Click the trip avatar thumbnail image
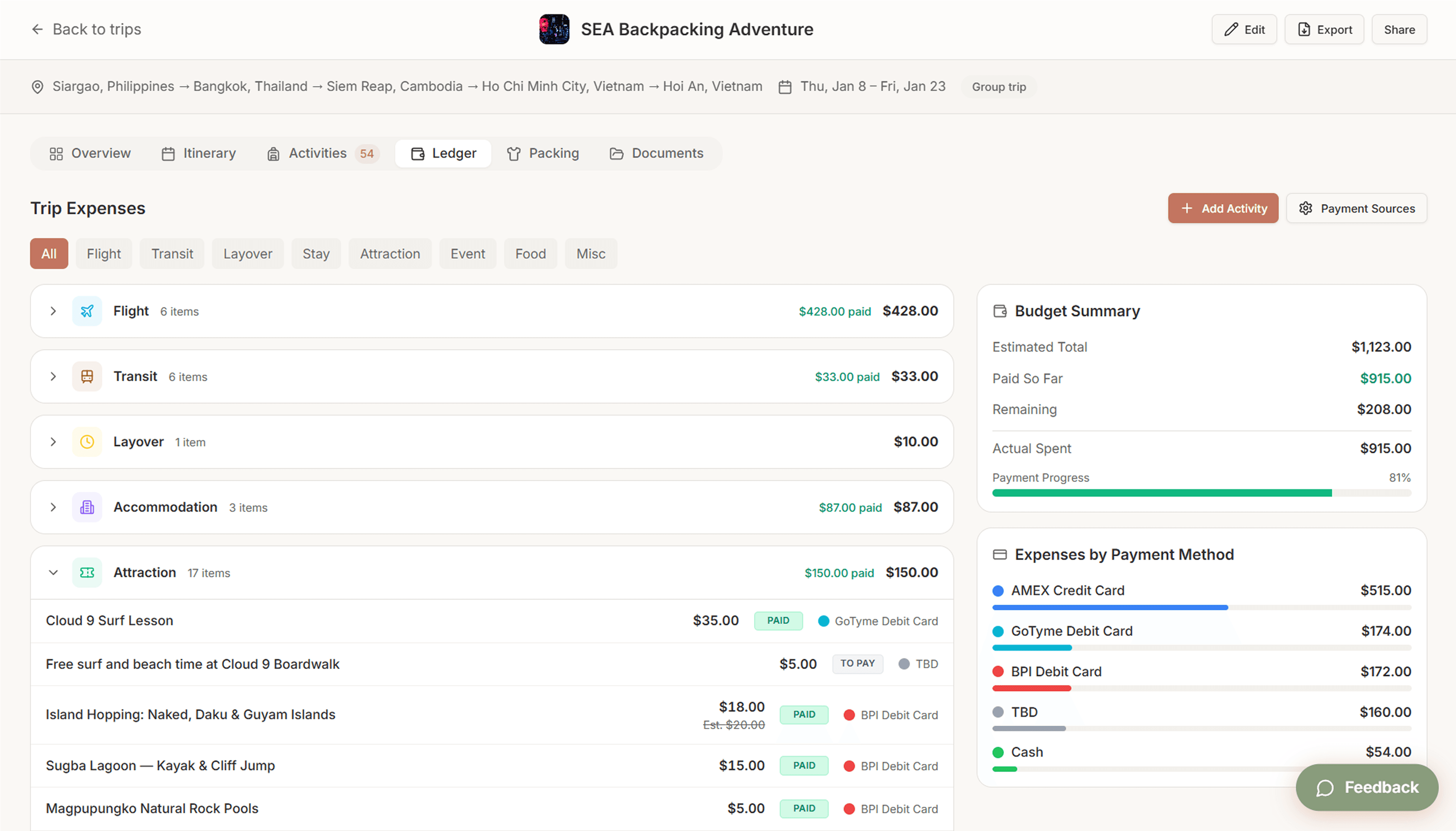Image resolution: width=1456 pixels, height=831 pixels. tap(554, 29)
